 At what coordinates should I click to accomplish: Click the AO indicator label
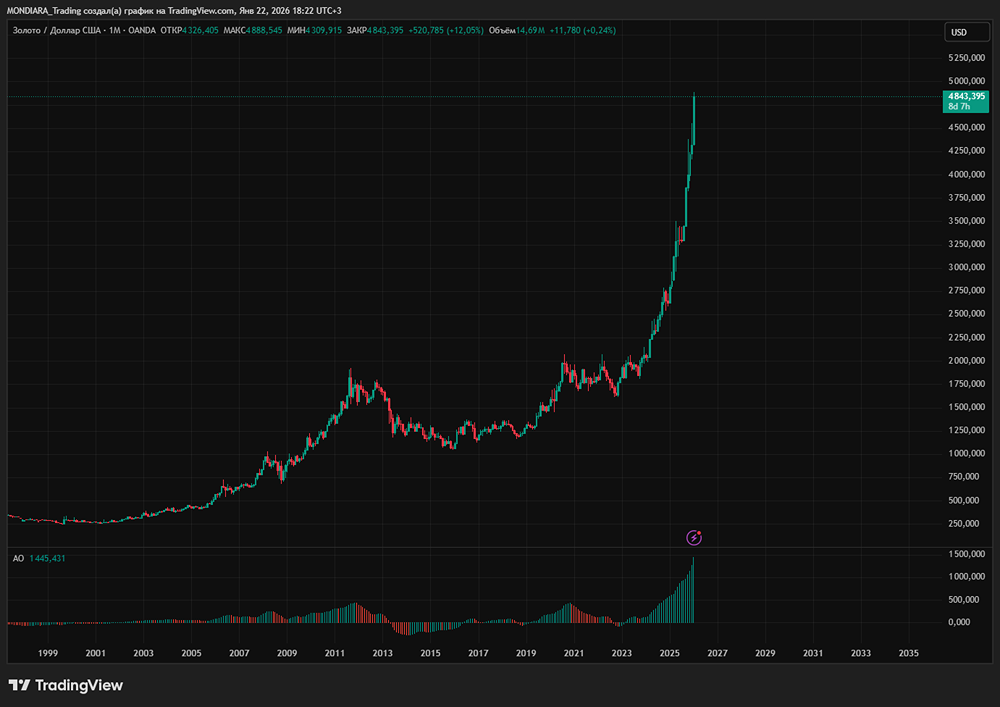tap(18, 558)
